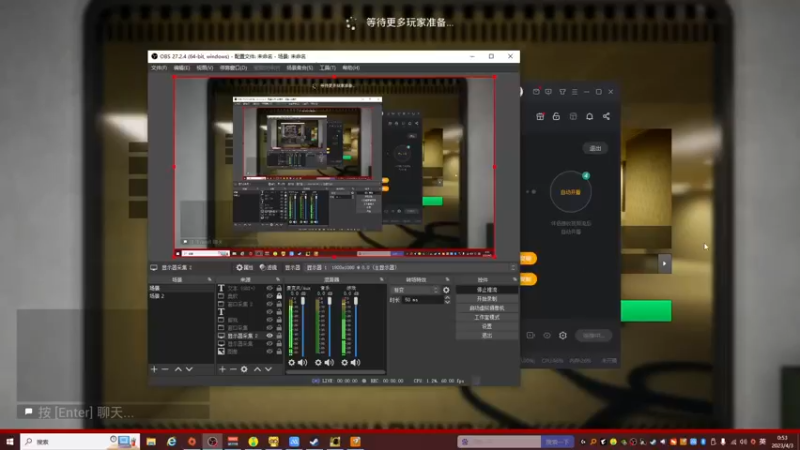
Task: Click the 自动开播 circle in side app
Action: tap(570, 192)
